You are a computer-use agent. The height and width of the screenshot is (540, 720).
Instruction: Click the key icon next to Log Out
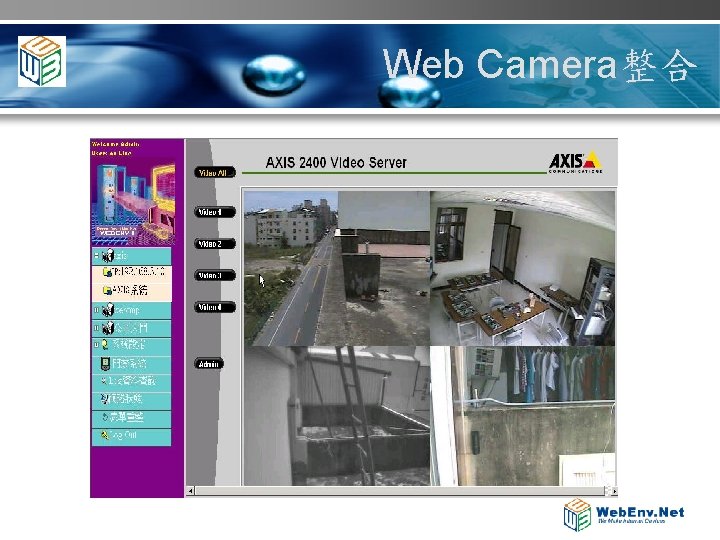[105, 435]
